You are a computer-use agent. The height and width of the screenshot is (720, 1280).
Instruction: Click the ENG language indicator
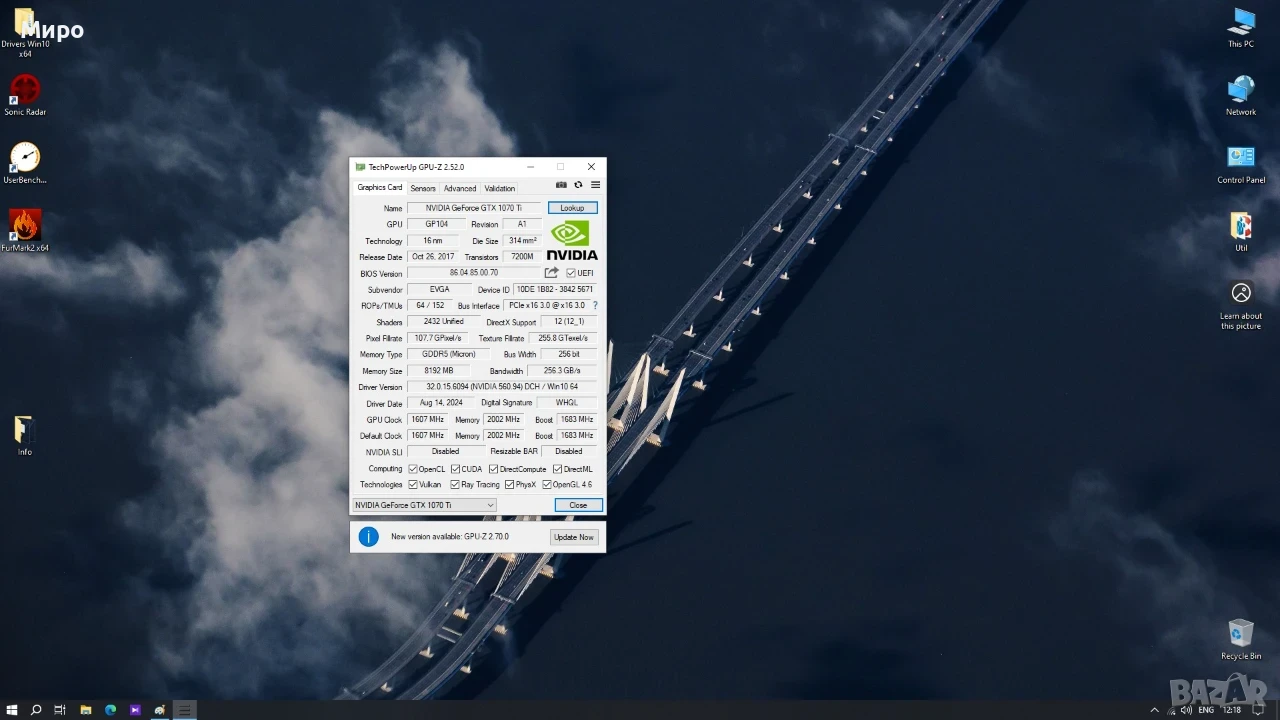click(1206, 710)
